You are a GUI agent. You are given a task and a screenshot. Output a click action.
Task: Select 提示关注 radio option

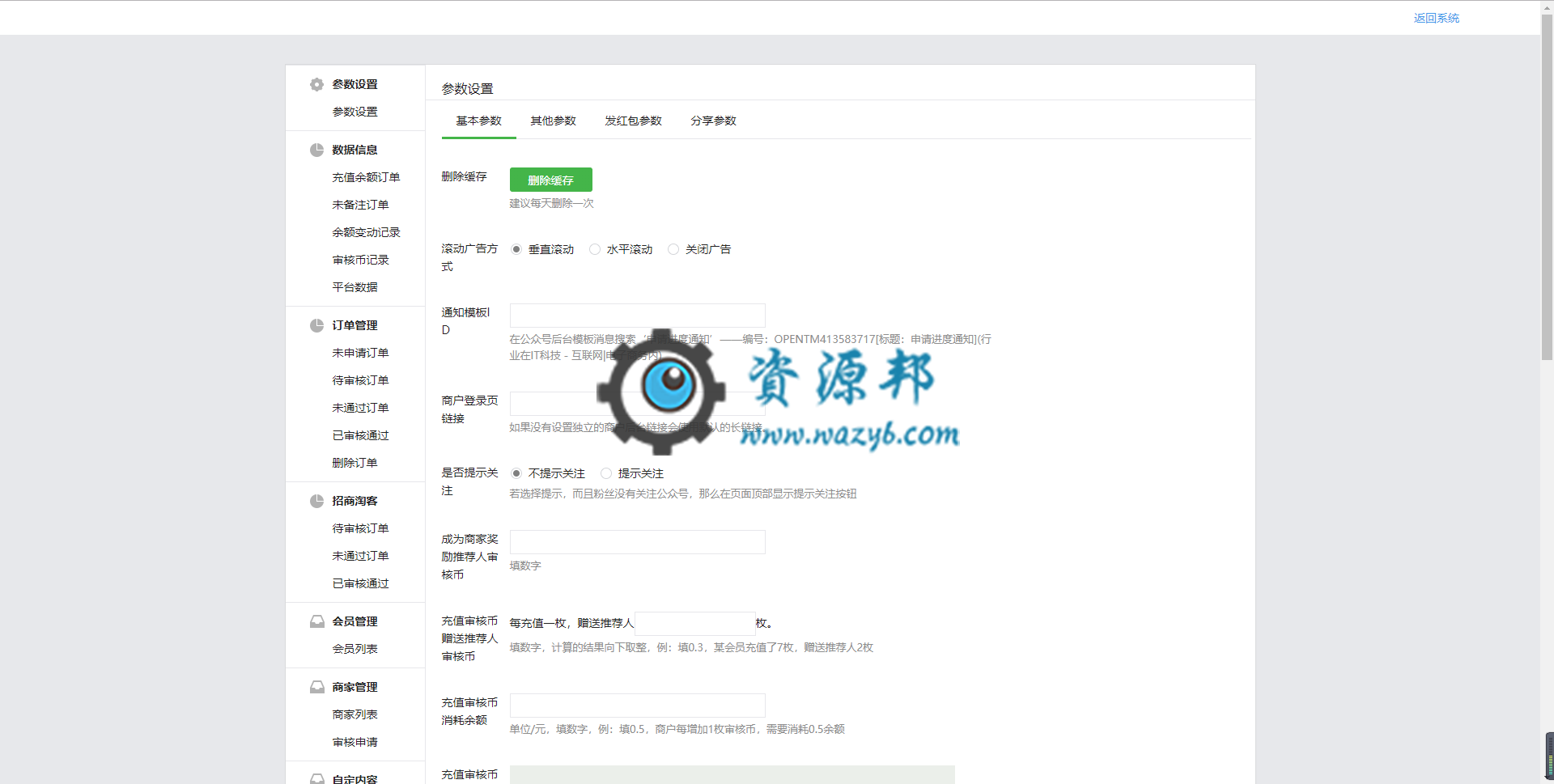click(x=605, y=473)
